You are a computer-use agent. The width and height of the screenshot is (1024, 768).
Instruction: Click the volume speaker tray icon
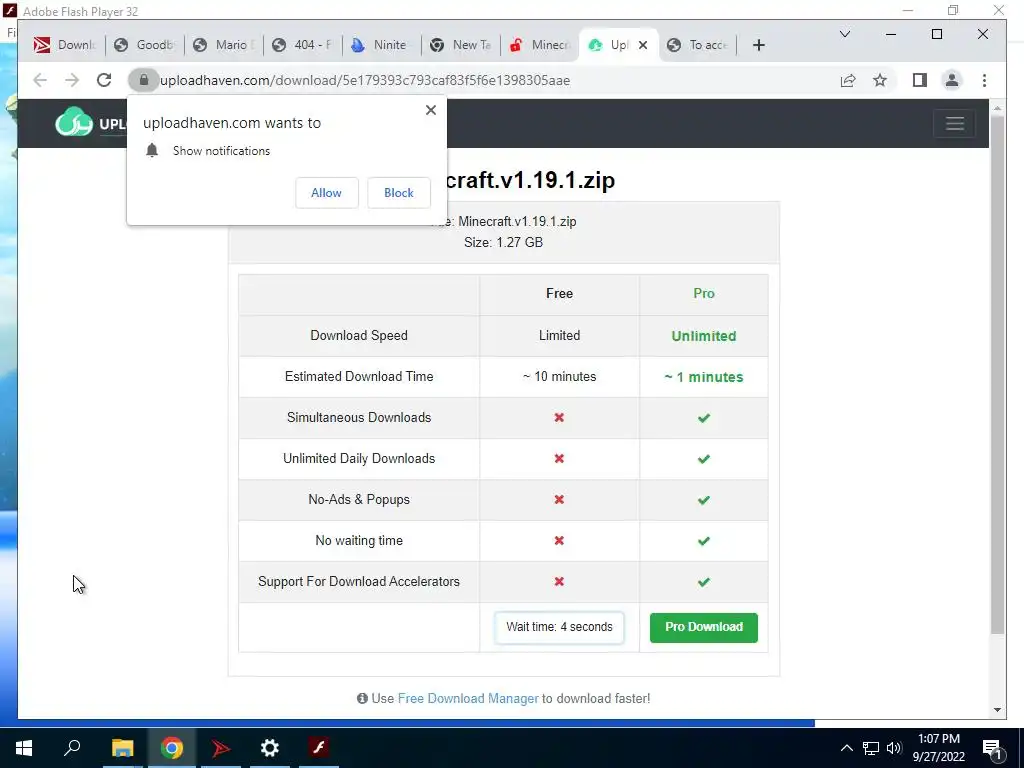894,748
